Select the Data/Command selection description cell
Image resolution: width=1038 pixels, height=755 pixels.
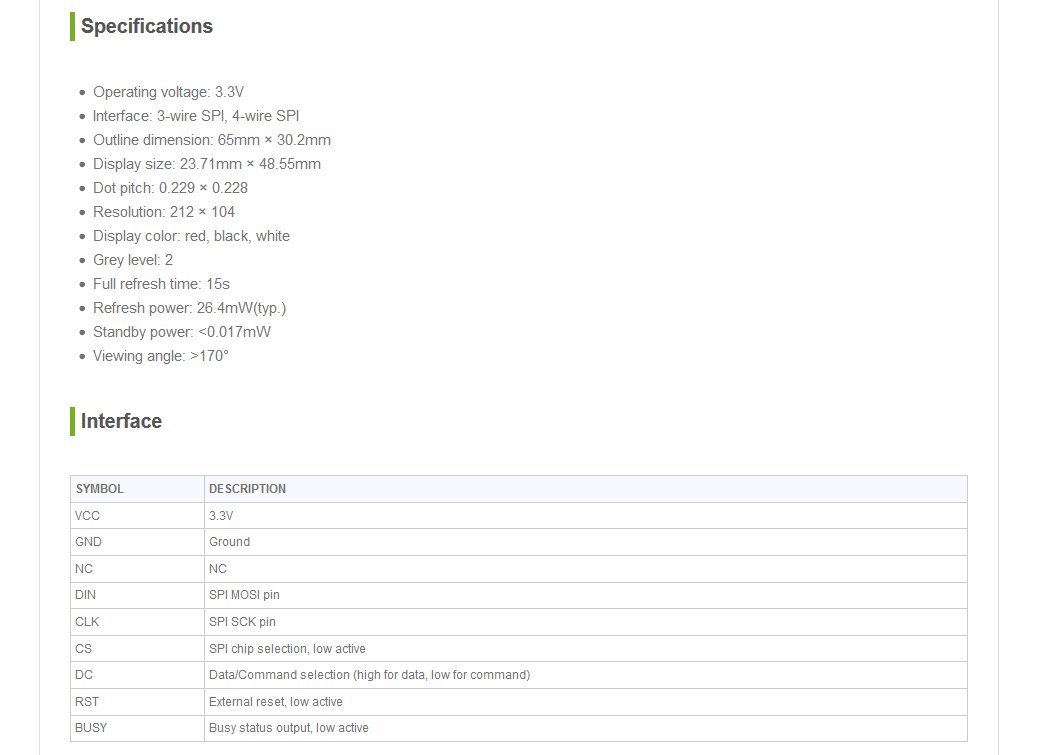click(x=369, y=675)
